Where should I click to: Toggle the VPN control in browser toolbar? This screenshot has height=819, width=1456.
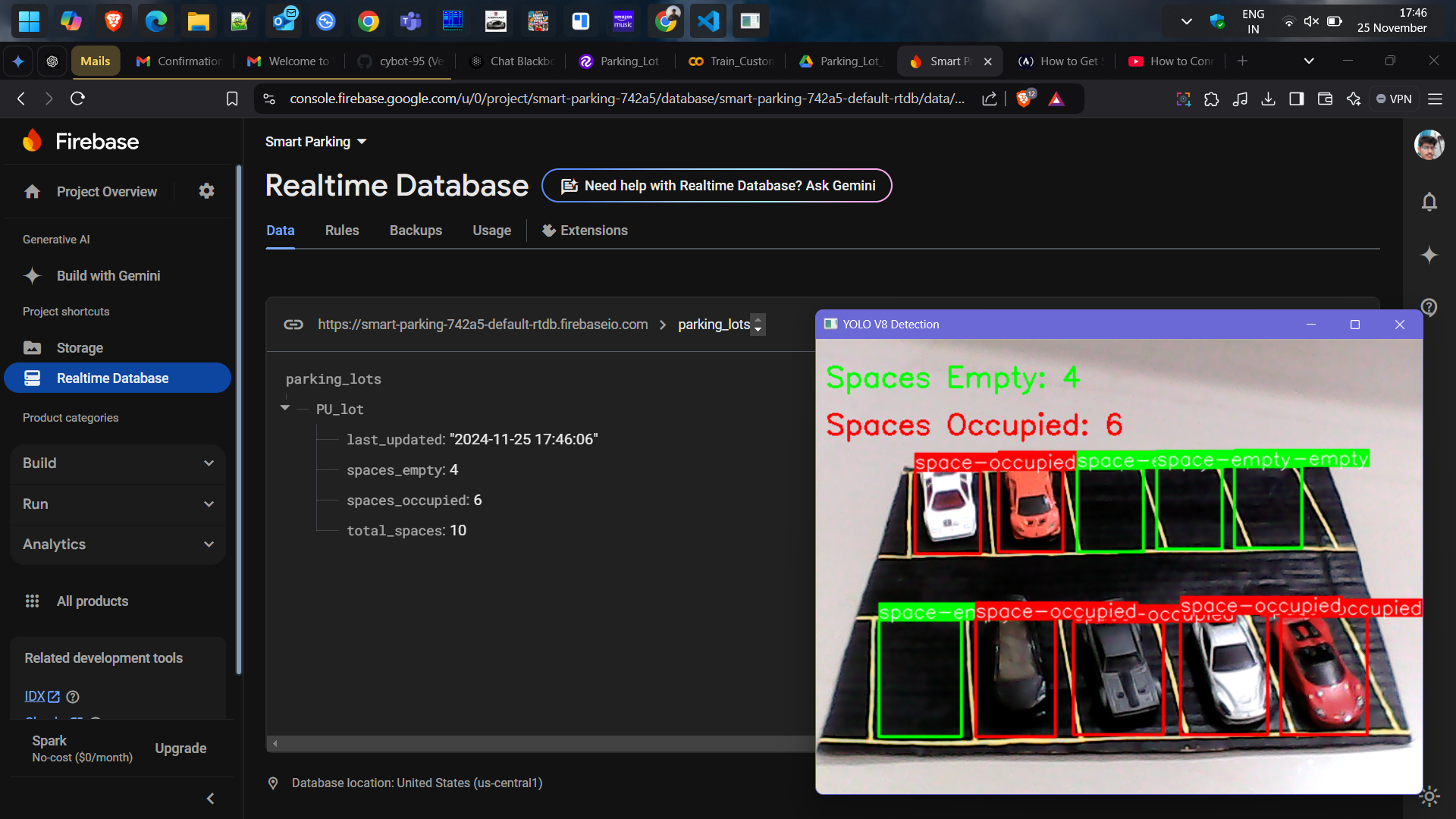pos(1394,99)
